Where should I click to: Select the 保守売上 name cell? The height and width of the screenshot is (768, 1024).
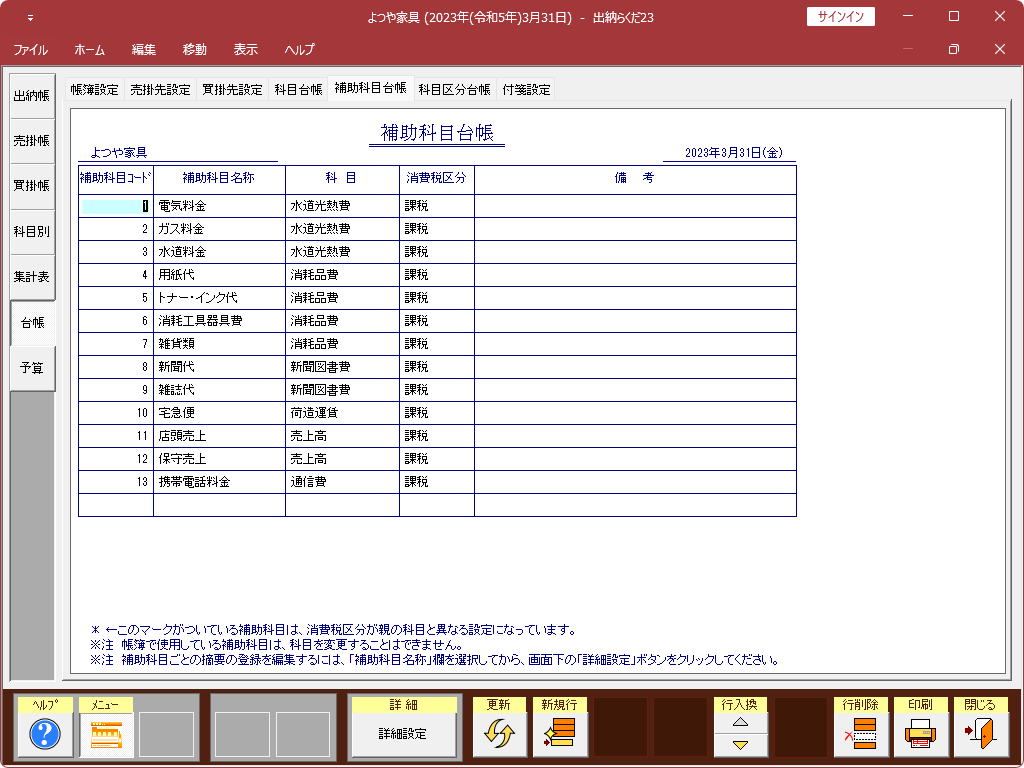tap(219, 459)
